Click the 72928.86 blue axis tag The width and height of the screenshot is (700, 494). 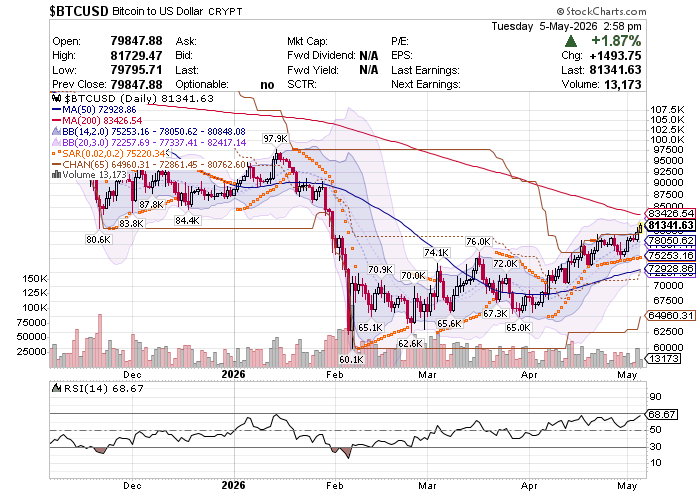tap(671, 269)
